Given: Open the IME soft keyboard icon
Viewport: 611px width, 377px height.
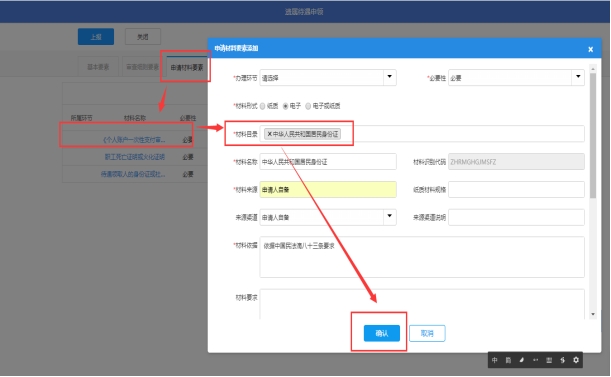Looking at the screenshot, I should (549, 360).
